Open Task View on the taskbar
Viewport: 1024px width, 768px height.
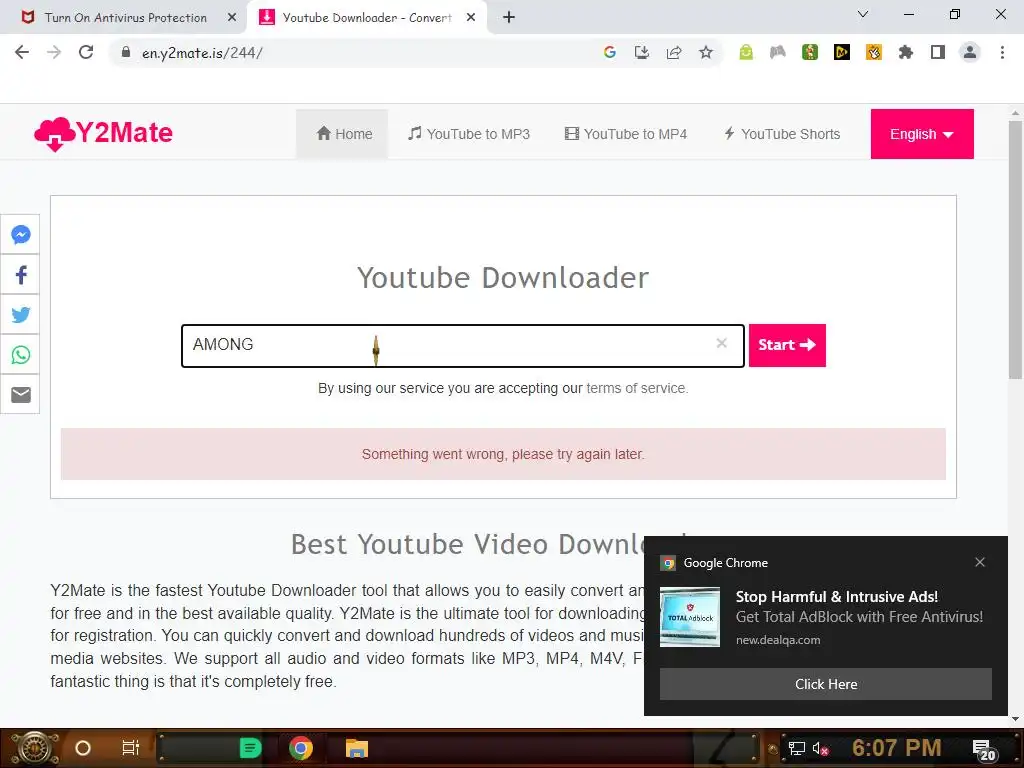131,748
